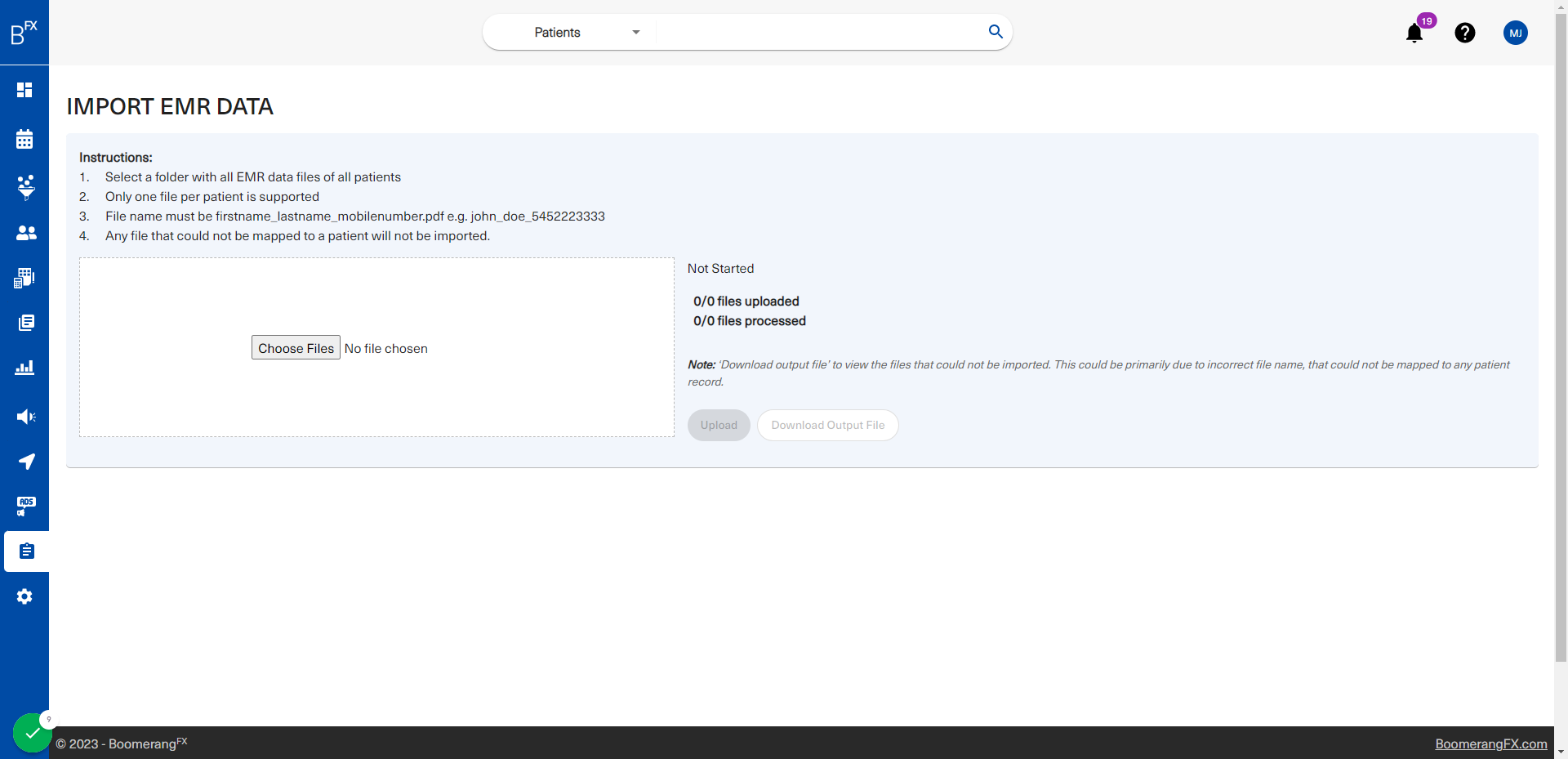Image resolution: width=1568 pixels, height=759 pixels.
Task: Open the patients people icon in sidebar
Action: click(x=26, y=233)
